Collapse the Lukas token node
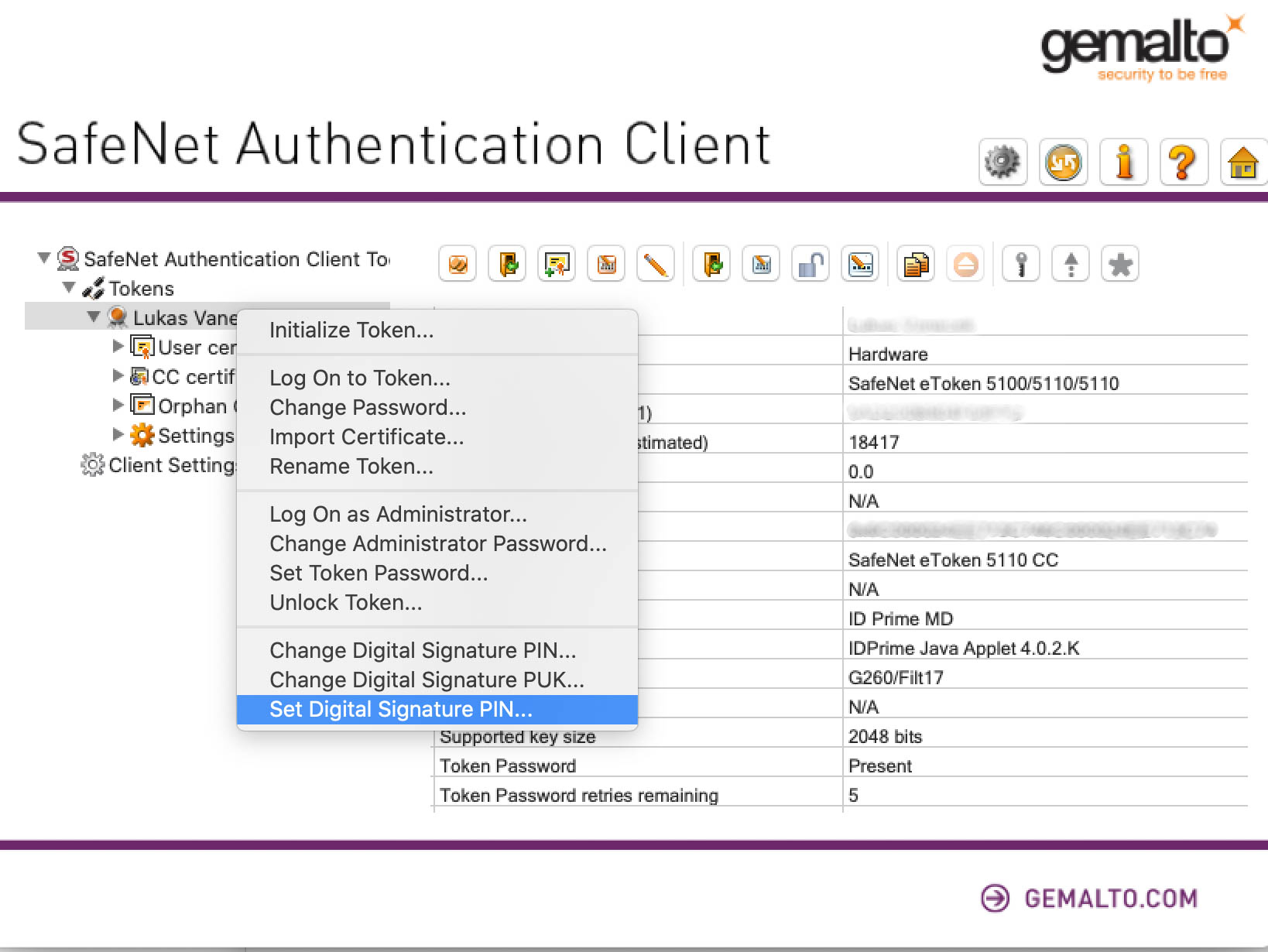The height and width of the screenshot is (952, 1268). point(94,317)
